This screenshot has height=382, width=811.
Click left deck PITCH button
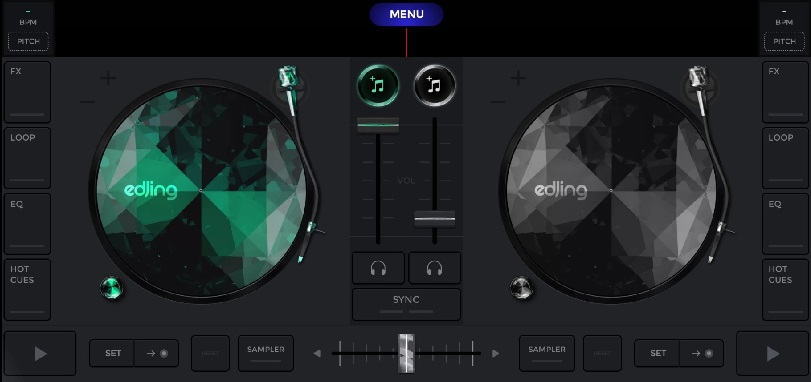click(28, 41)
